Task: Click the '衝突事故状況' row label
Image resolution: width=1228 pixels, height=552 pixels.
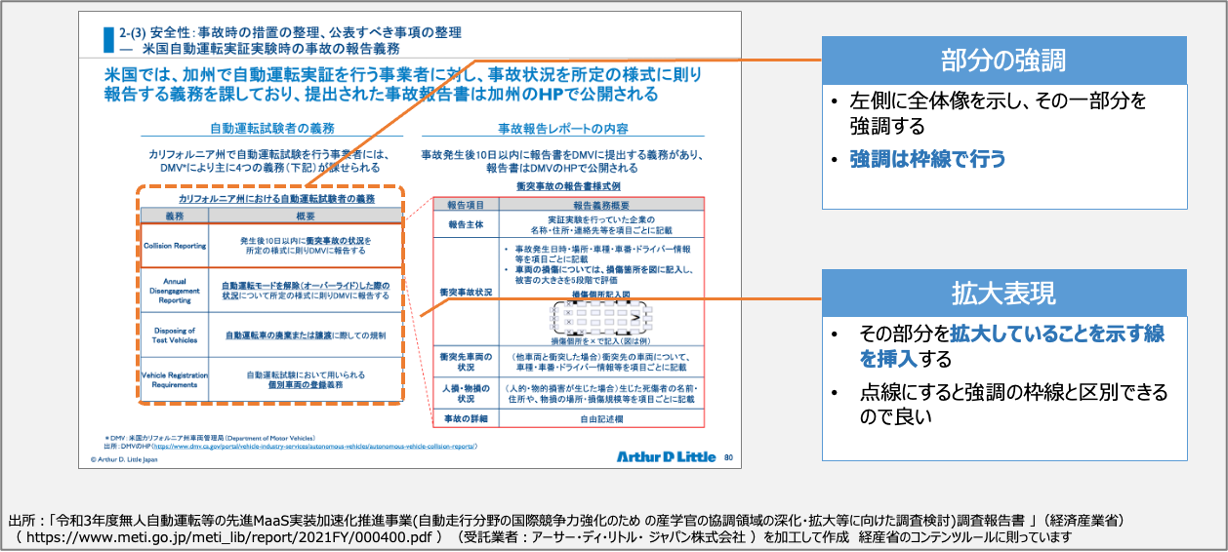Action: pos(465,291)
